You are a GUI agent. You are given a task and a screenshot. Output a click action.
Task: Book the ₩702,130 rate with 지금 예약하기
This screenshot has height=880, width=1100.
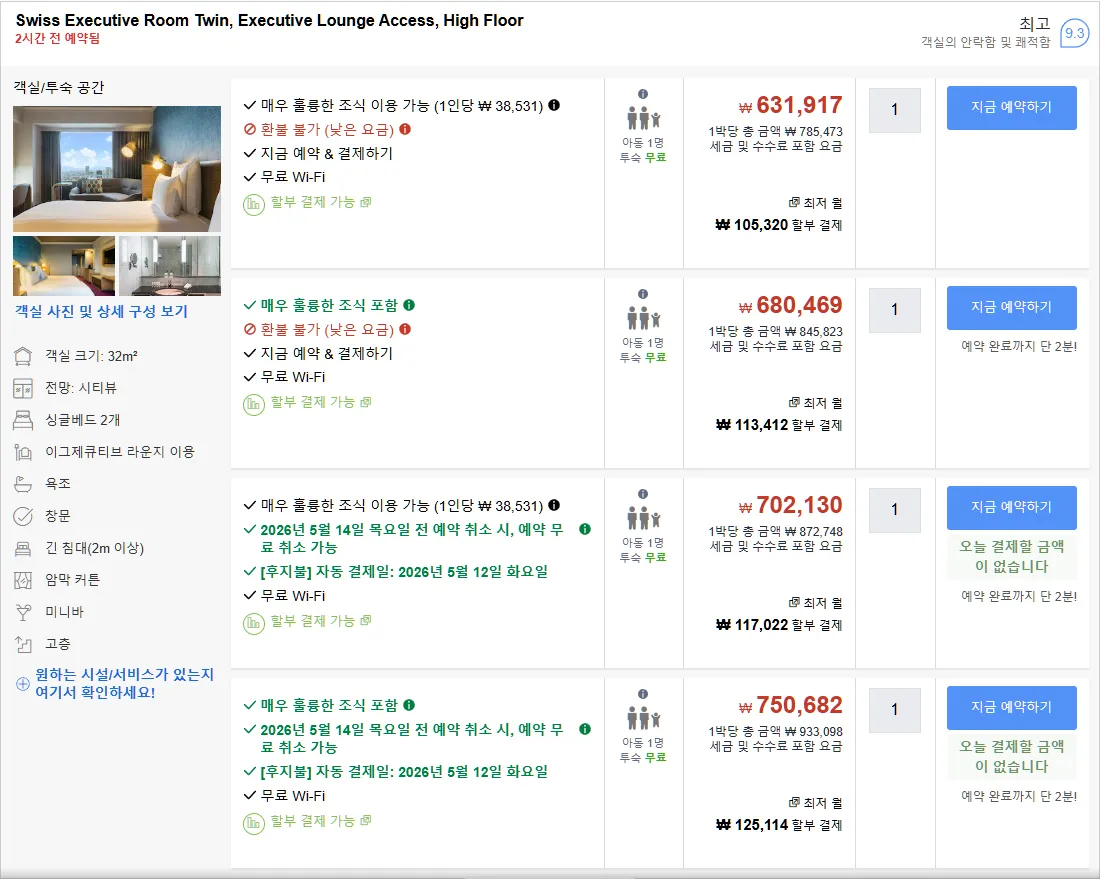(x=1012, y=507)
